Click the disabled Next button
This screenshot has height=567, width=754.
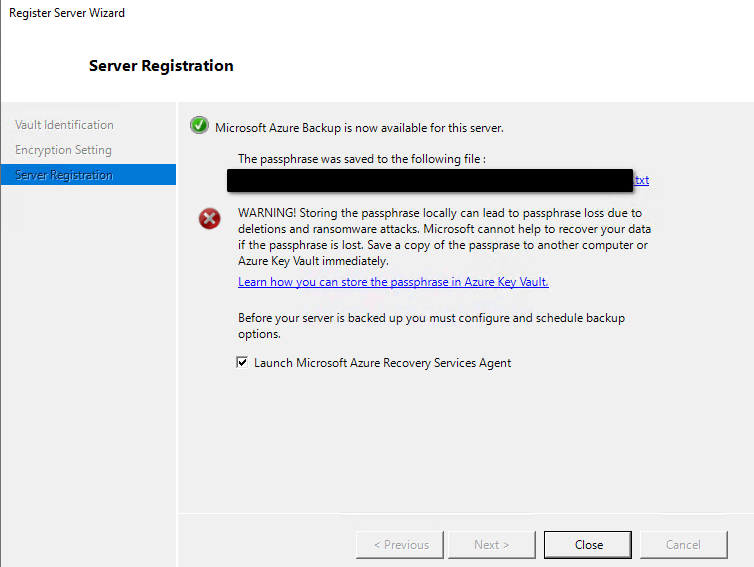491,545
